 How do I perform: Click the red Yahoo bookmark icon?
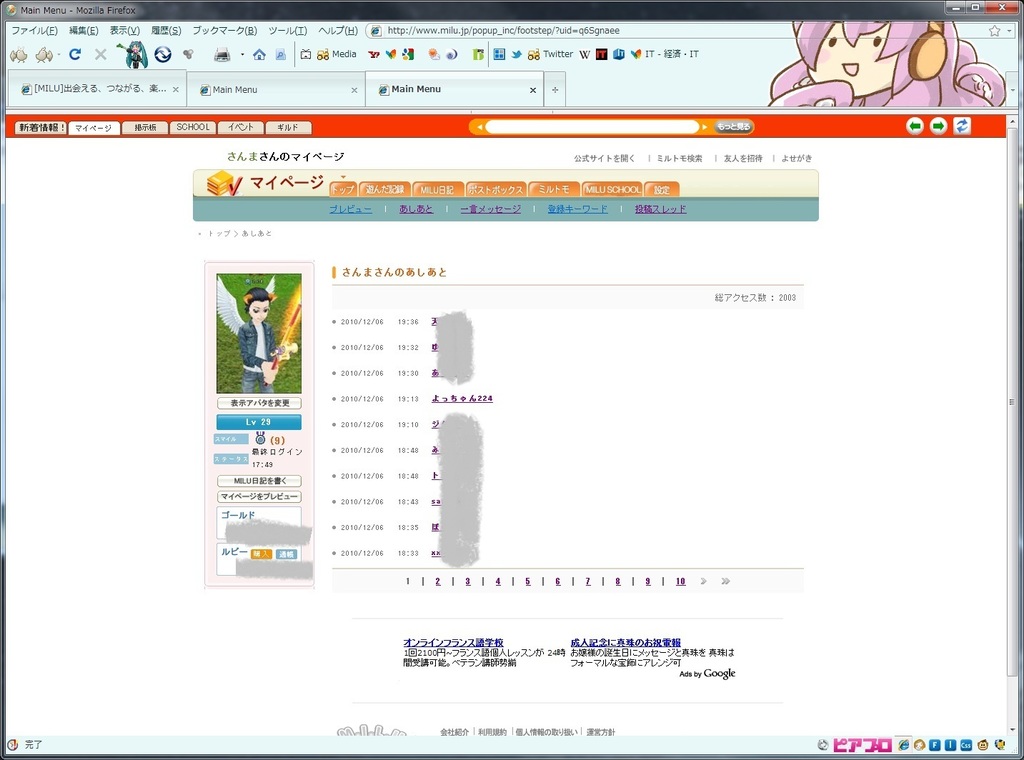coord(374,54)
